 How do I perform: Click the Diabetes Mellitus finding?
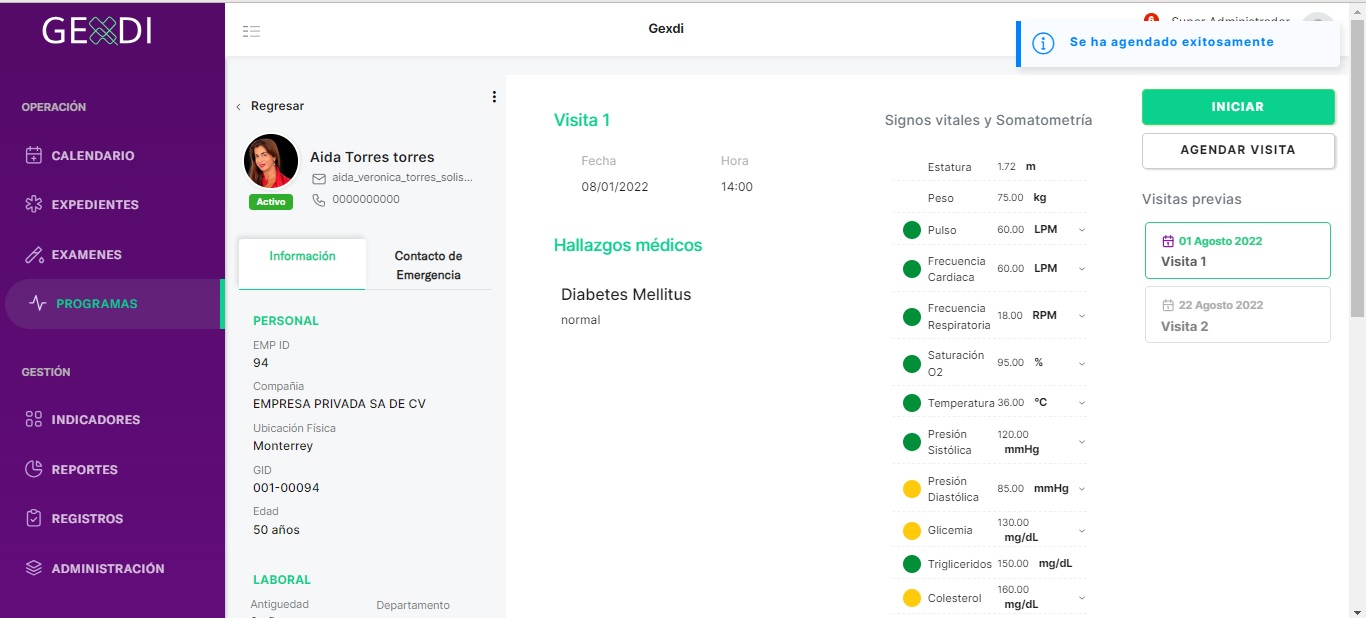tap(626, 295)
